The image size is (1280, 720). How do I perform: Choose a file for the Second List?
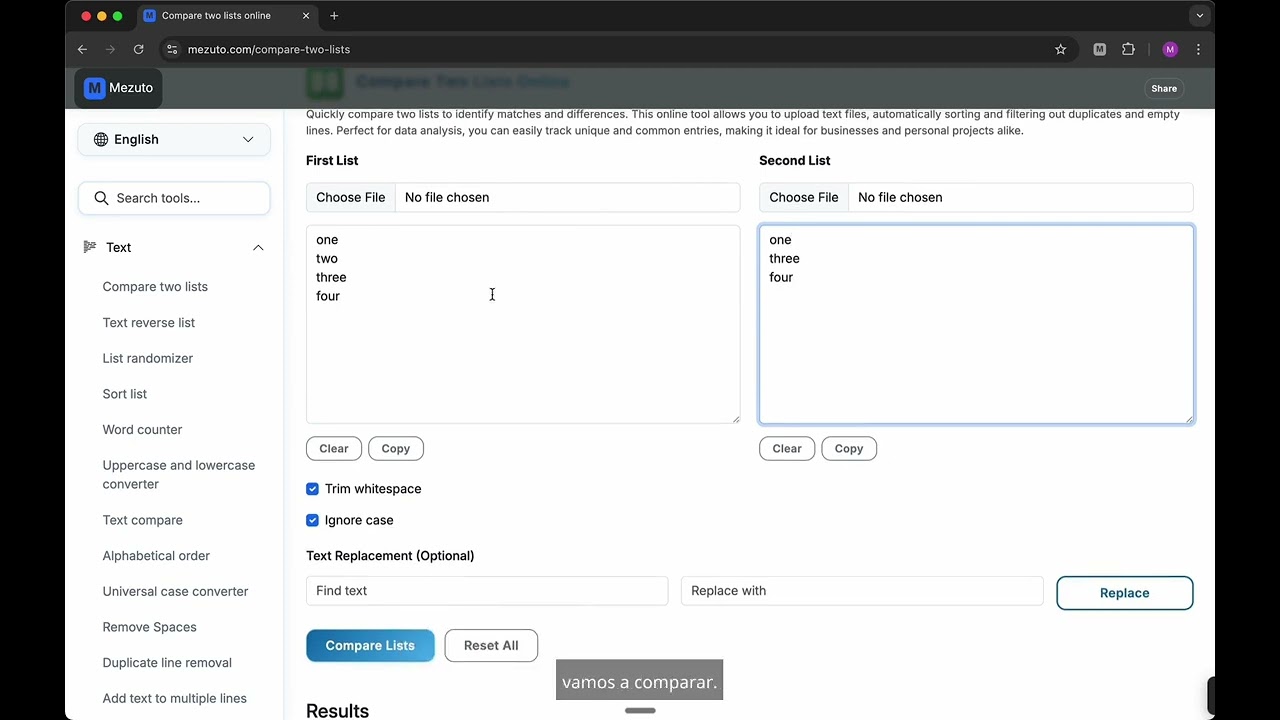click(803, 197)
